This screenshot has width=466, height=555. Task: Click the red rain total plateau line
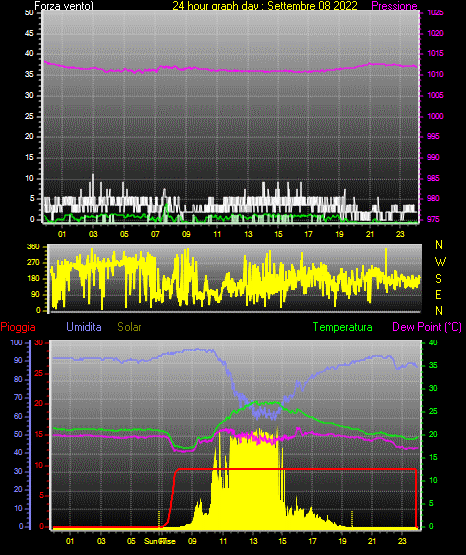297,469
